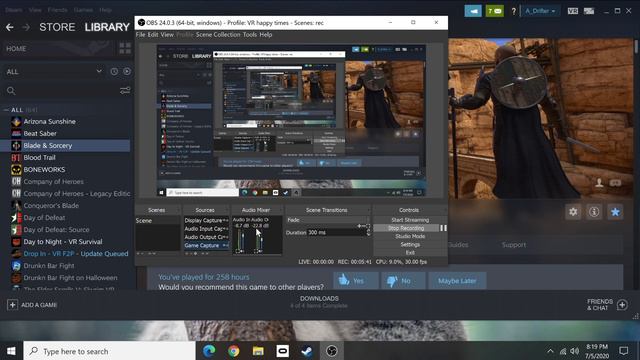
Task: Toggle favorite star for Blade & Sorcery
Action: point(615,212)
